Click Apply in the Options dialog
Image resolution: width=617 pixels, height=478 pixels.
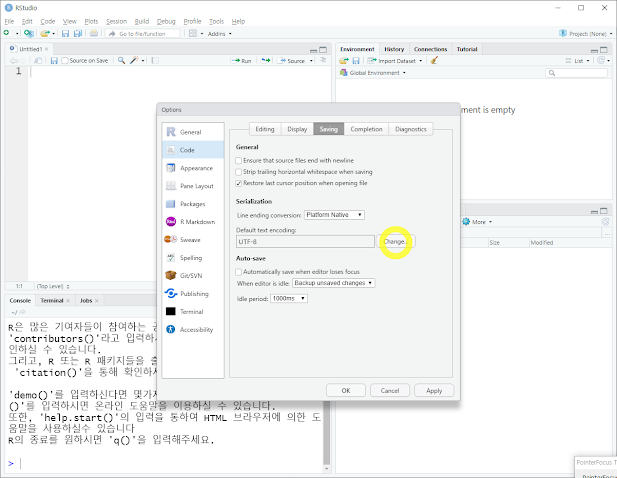click(x=434, y=390)
